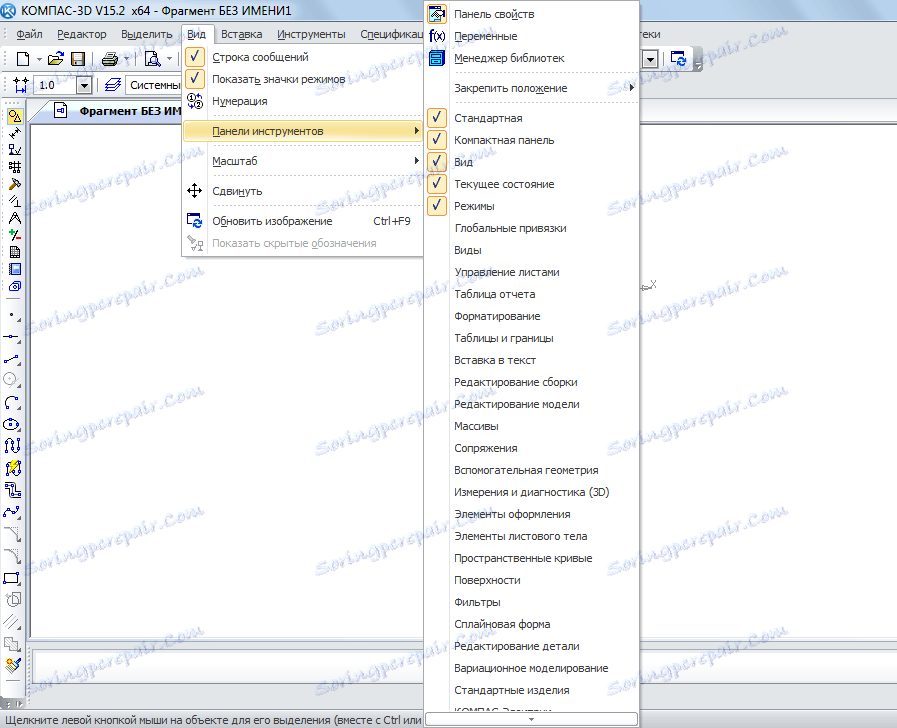Open the 1.0 step value dropdown
Screen dimensions: 897x728
(x=84, y=85)
